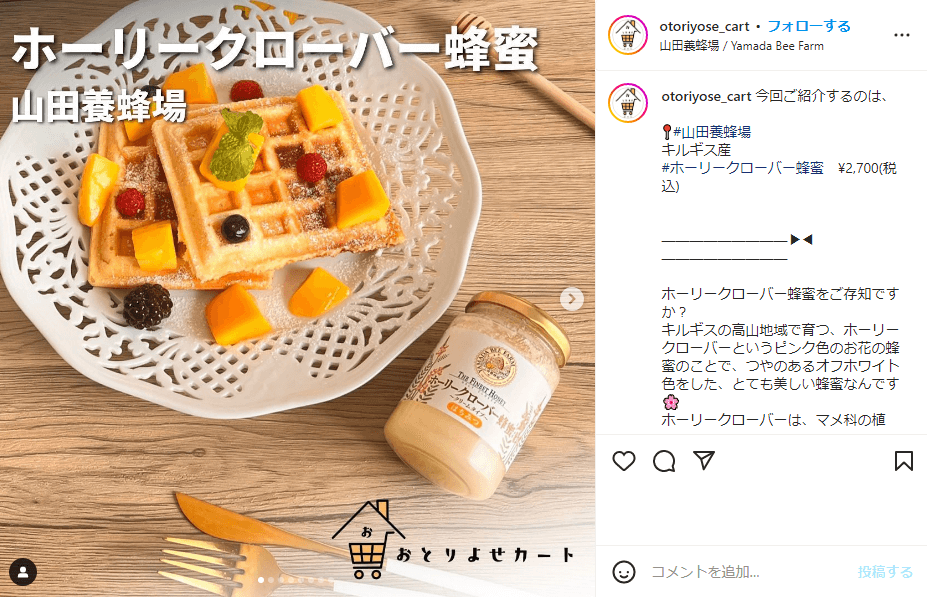Save post with bookmark icon
Viewport: 927px width, 597px height.
tap(903, 461)
